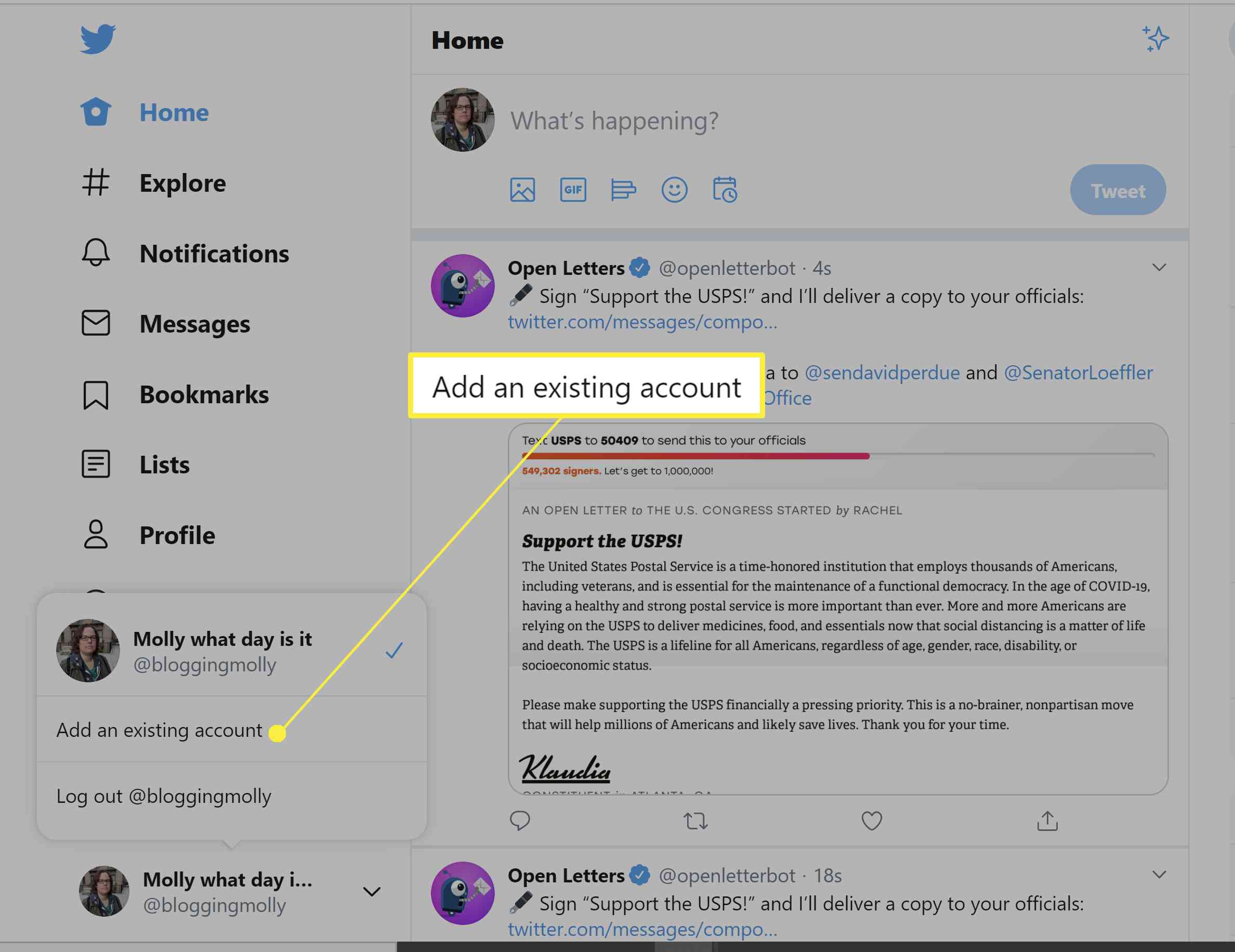
Task: Click the GIF icon in composer
Action: coord(573,190)
